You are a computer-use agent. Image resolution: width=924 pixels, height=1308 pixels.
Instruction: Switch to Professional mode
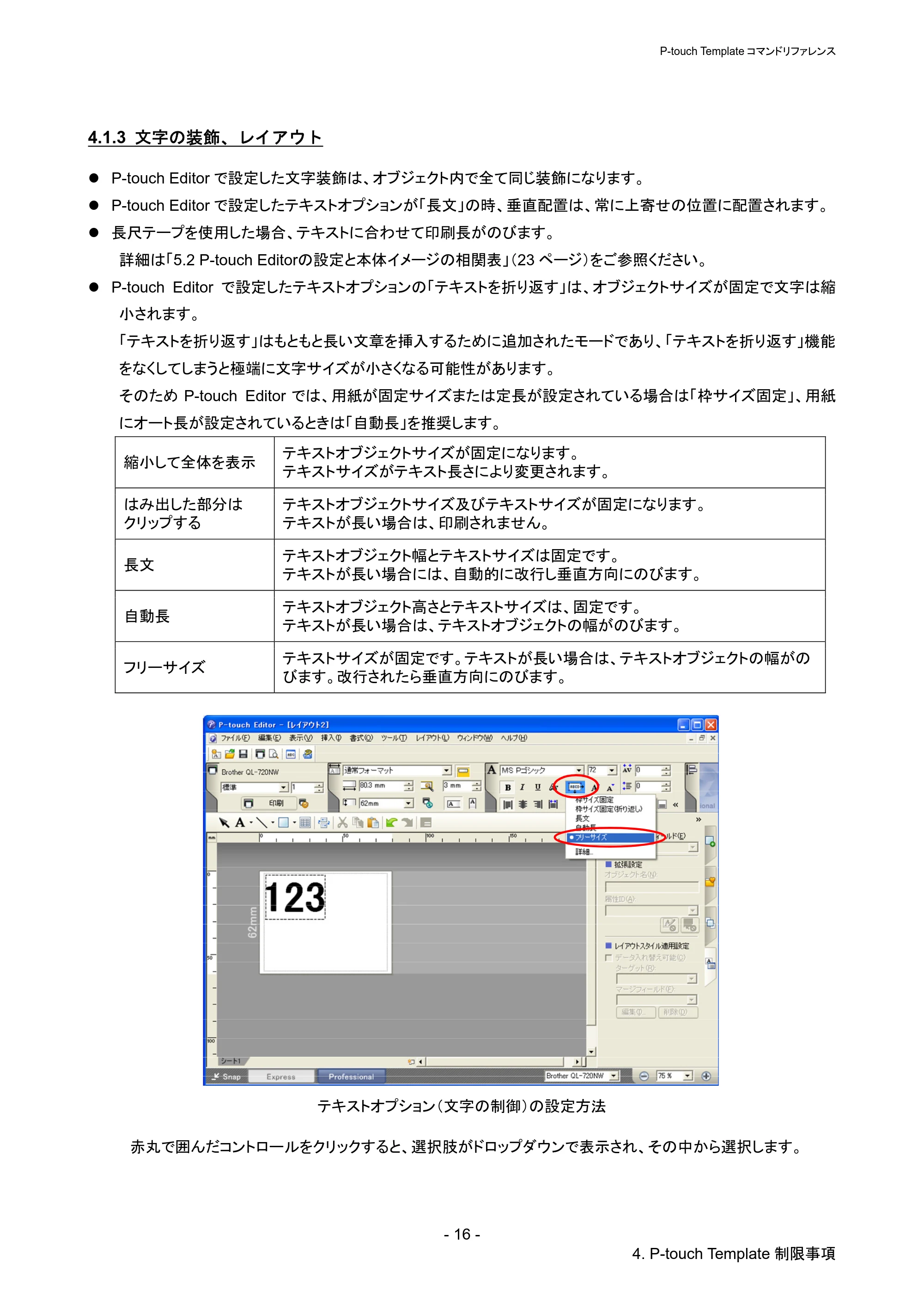coord(351,1076)
